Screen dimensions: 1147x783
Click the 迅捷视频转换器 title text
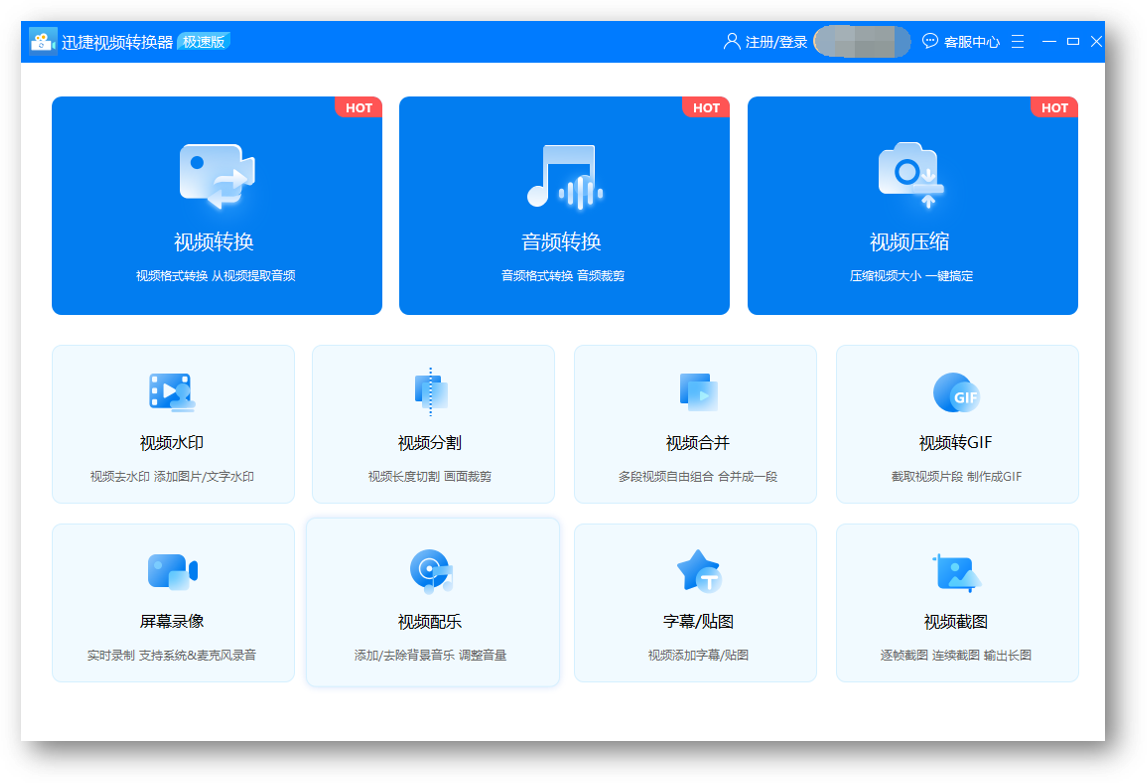point(117,42)
